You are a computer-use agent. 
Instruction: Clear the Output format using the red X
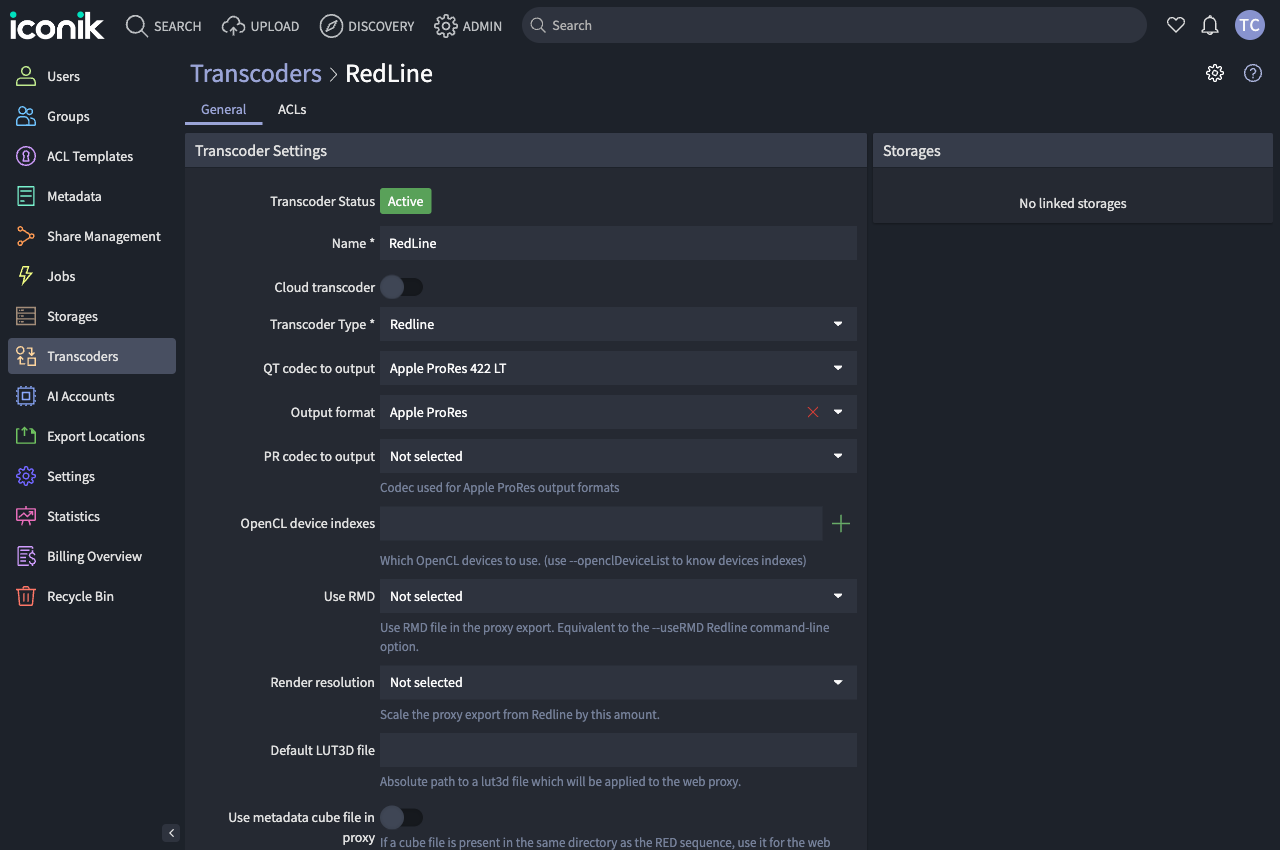(x=813, y=411)
